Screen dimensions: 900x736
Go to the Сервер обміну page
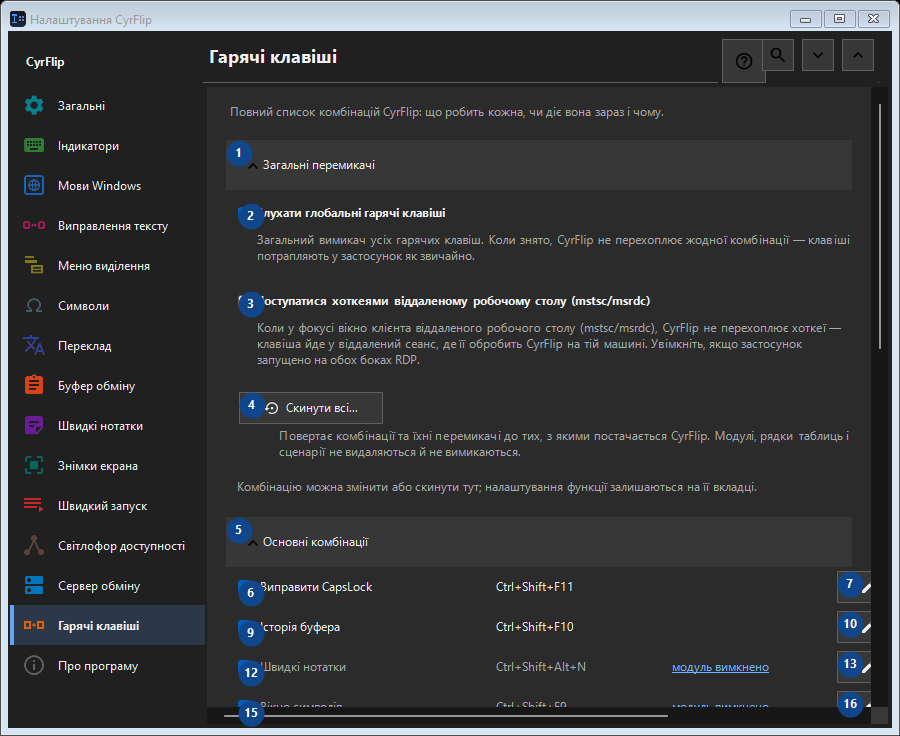tap(107, 586)
